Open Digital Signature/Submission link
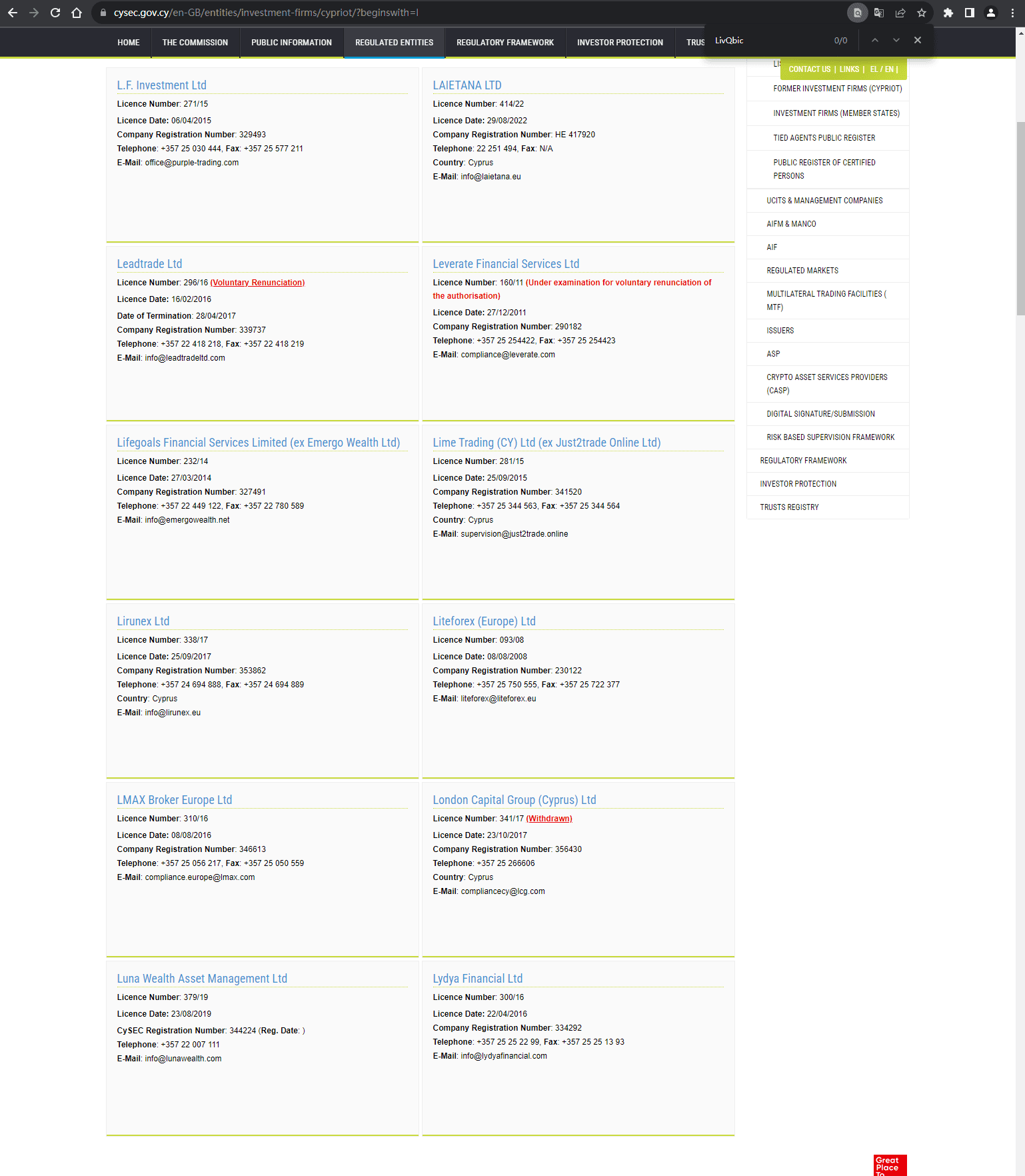This screenshot has width=1025, height=1176. point(820,414)
